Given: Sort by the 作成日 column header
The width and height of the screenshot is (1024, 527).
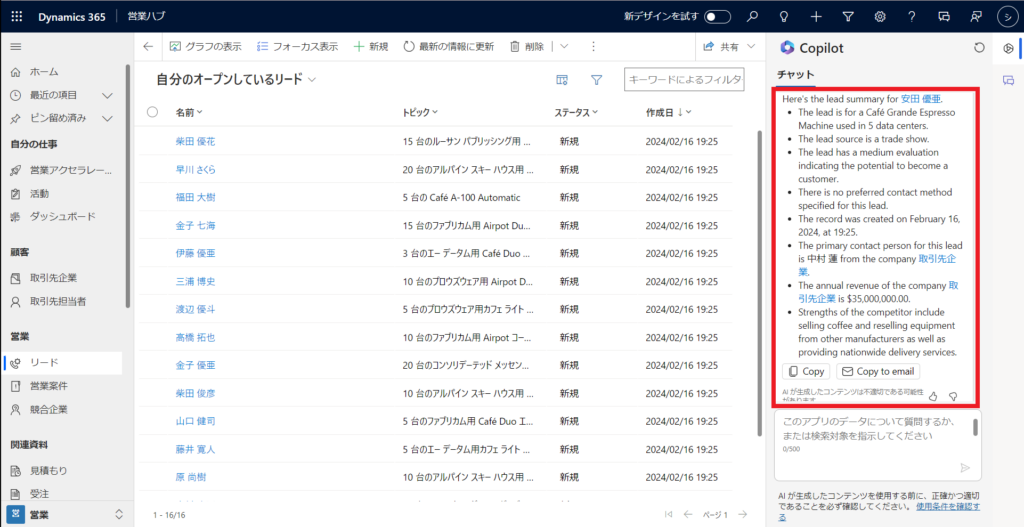Looking at the screenshot, I should click(x=669, y=112).
